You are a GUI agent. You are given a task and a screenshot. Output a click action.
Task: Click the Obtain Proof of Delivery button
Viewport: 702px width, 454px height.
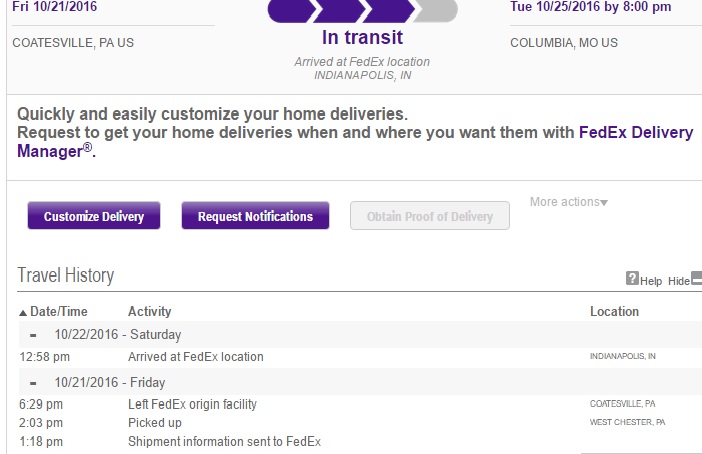[429, 216]
